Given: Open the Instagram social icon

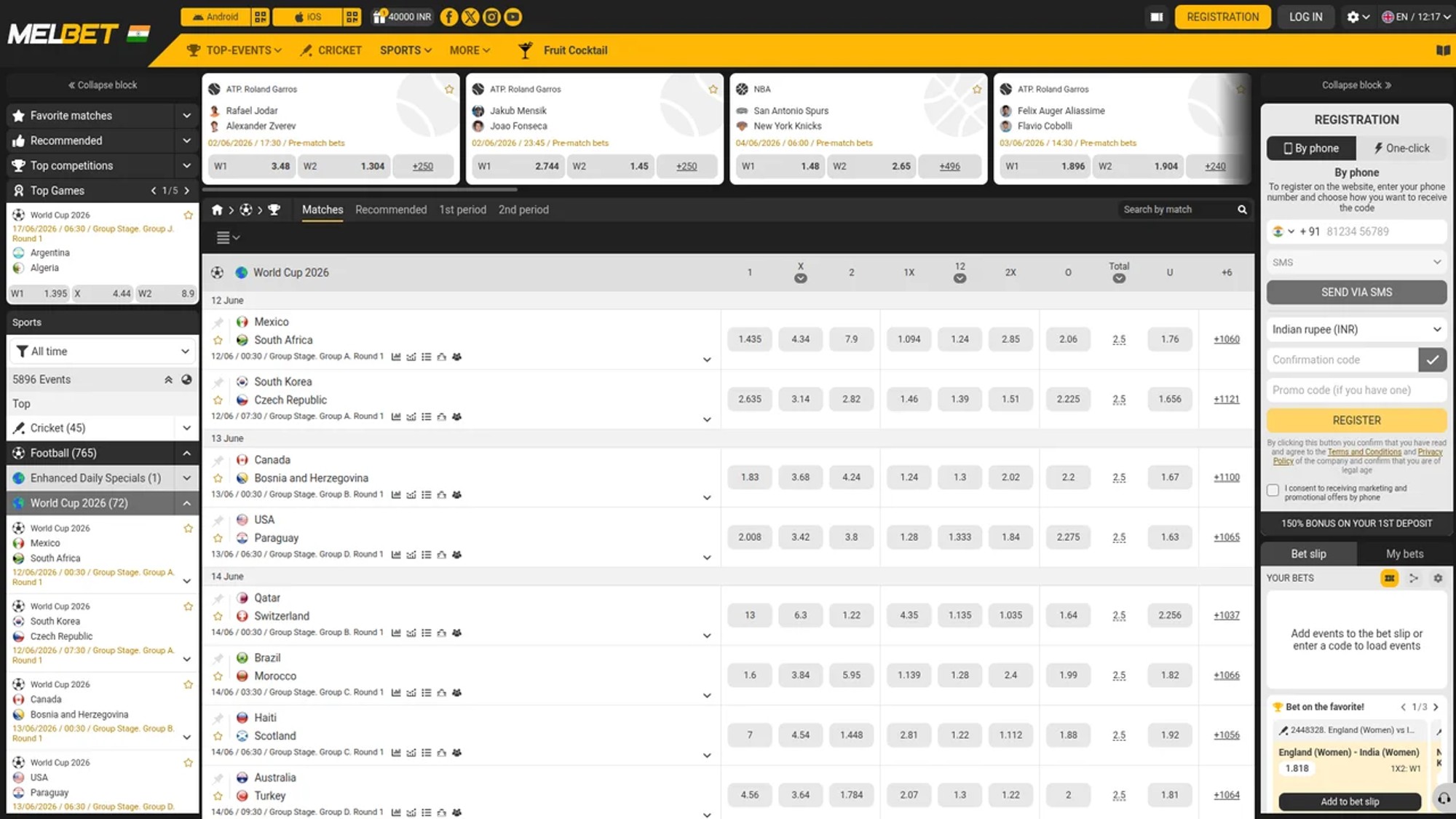Looking at the screenshot, I should click(x=491, y=17).
